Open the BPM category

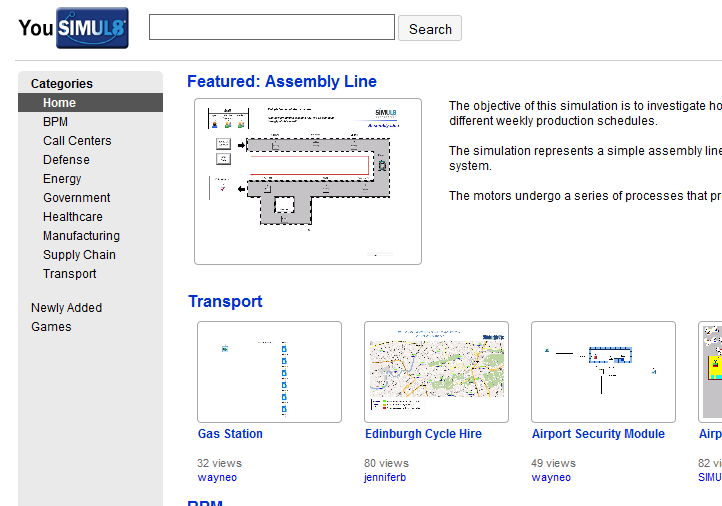tap(55, 122)
